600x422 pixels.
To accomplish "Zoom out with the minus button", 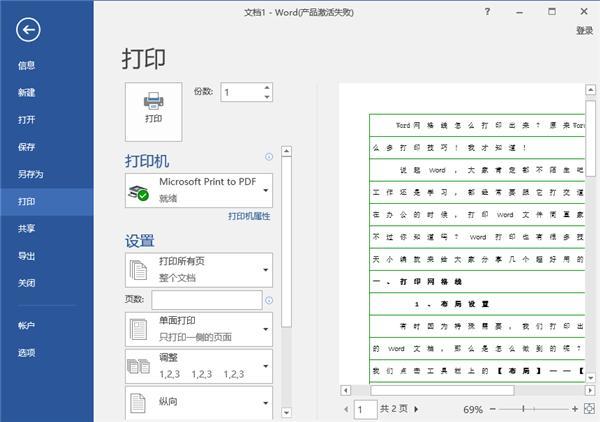I will (492, 409).
